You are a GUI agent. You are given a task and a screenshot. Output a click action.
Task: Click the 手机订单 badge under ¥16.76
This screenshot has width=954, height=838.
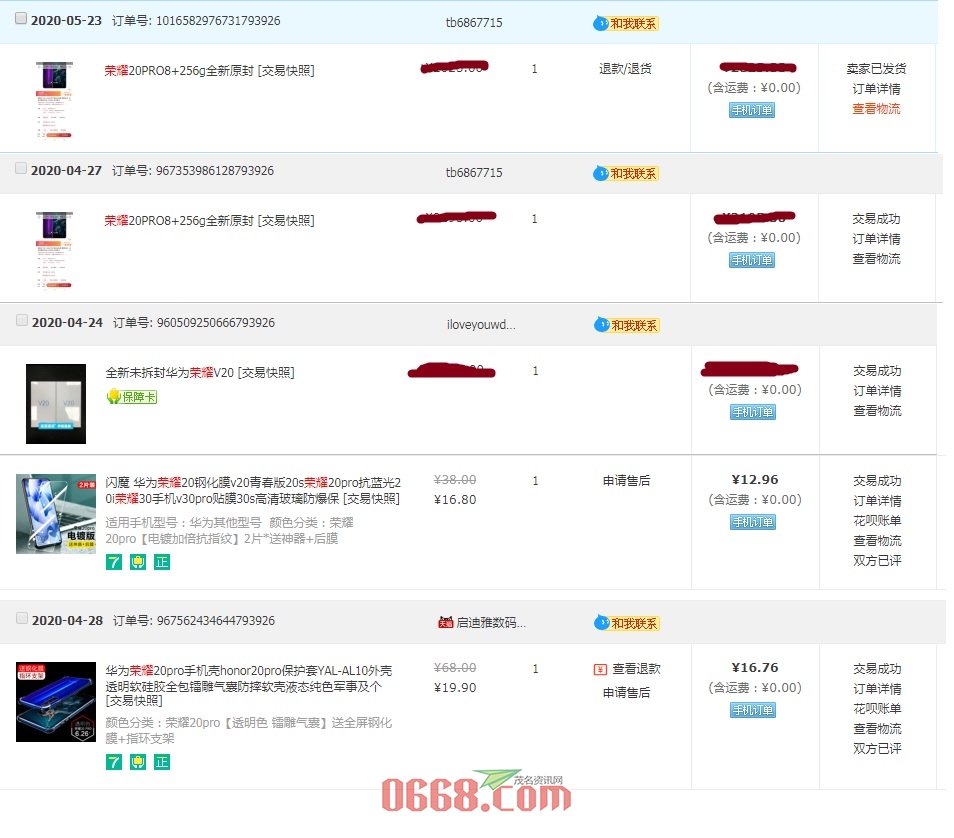coord(753,710)
